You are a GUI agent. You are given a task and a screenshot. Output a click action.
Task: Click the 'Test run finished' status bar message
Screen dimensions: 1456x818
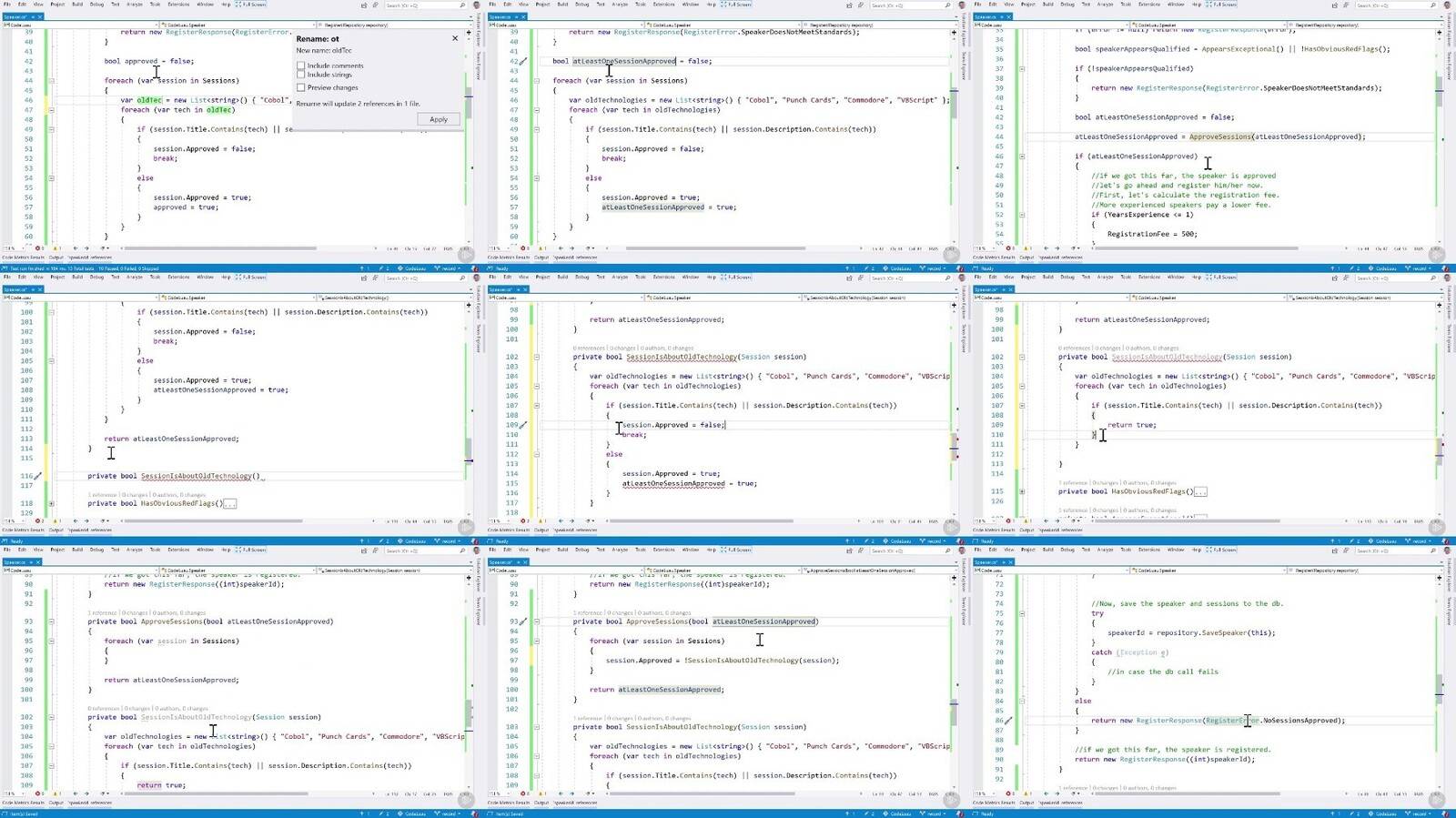(86, 268)
